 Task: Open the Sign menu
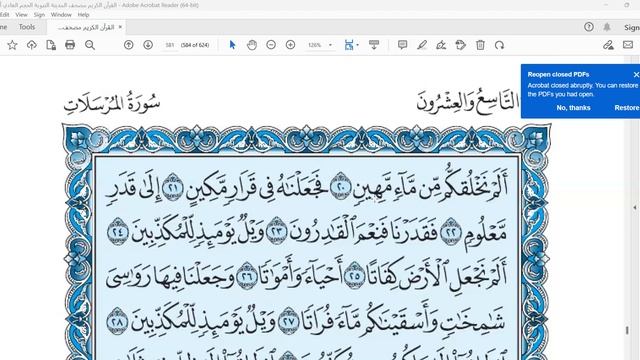[x=39, y=14]
